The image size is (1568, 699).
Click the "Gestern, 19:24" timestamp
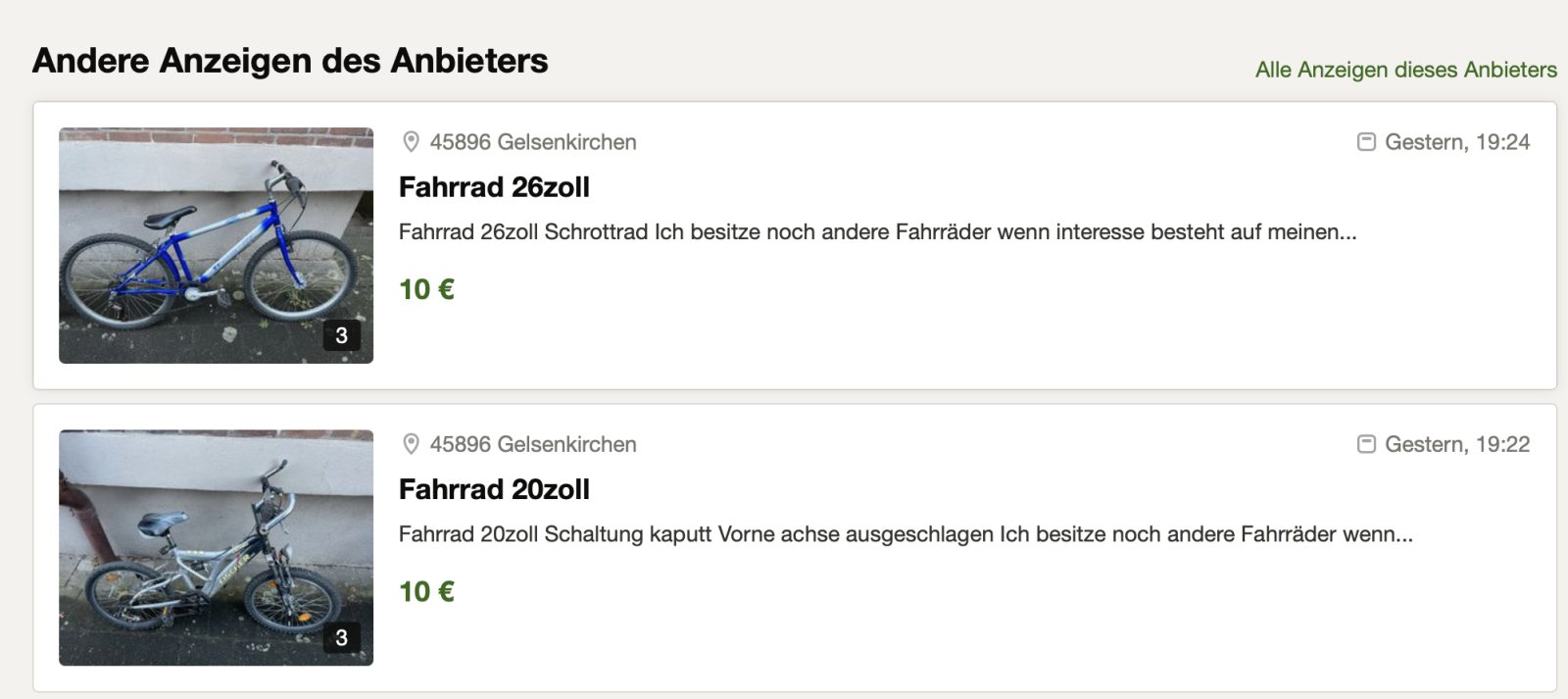[x=1456, y=142]
